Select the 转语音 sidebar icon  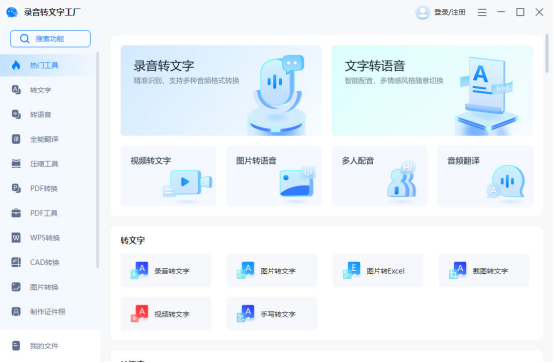pos(16,114)
